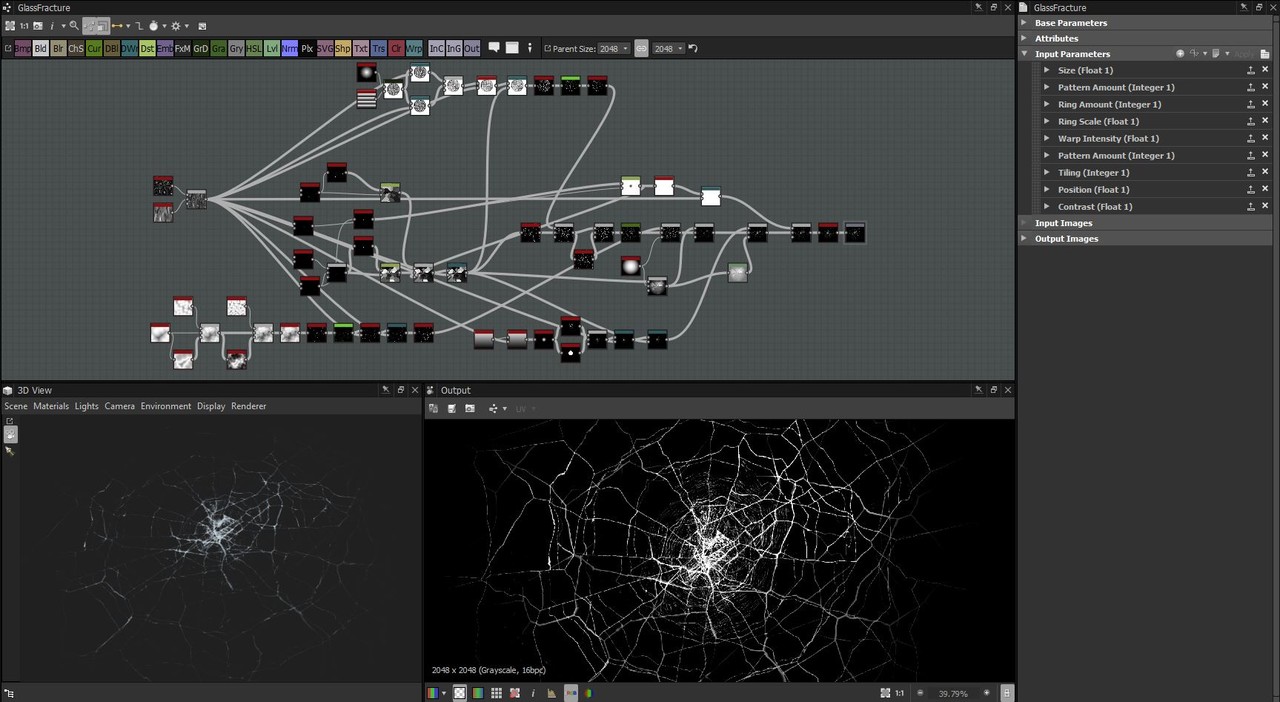The width and height of the screenshot is (1280, 702).
Task: Toggle graph info display icon
Action: pyautogui.click(x=52, y=26)
